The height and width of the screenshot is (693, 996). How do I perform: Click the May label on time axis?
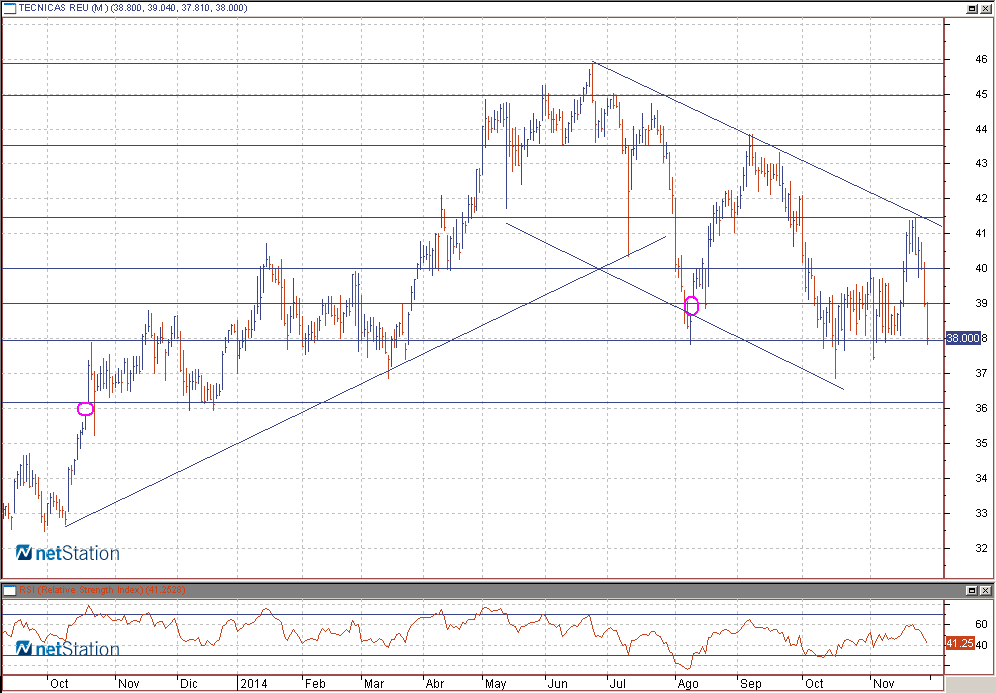tap(495, 684)
